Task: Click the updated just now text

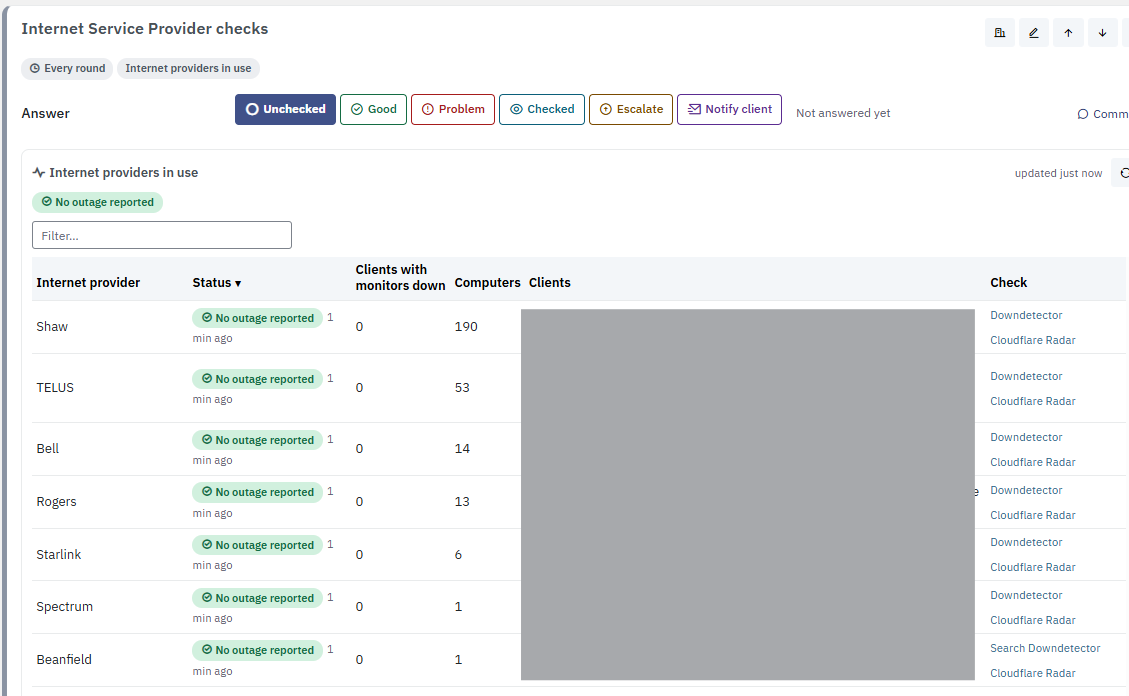Action: [1058, 173]
